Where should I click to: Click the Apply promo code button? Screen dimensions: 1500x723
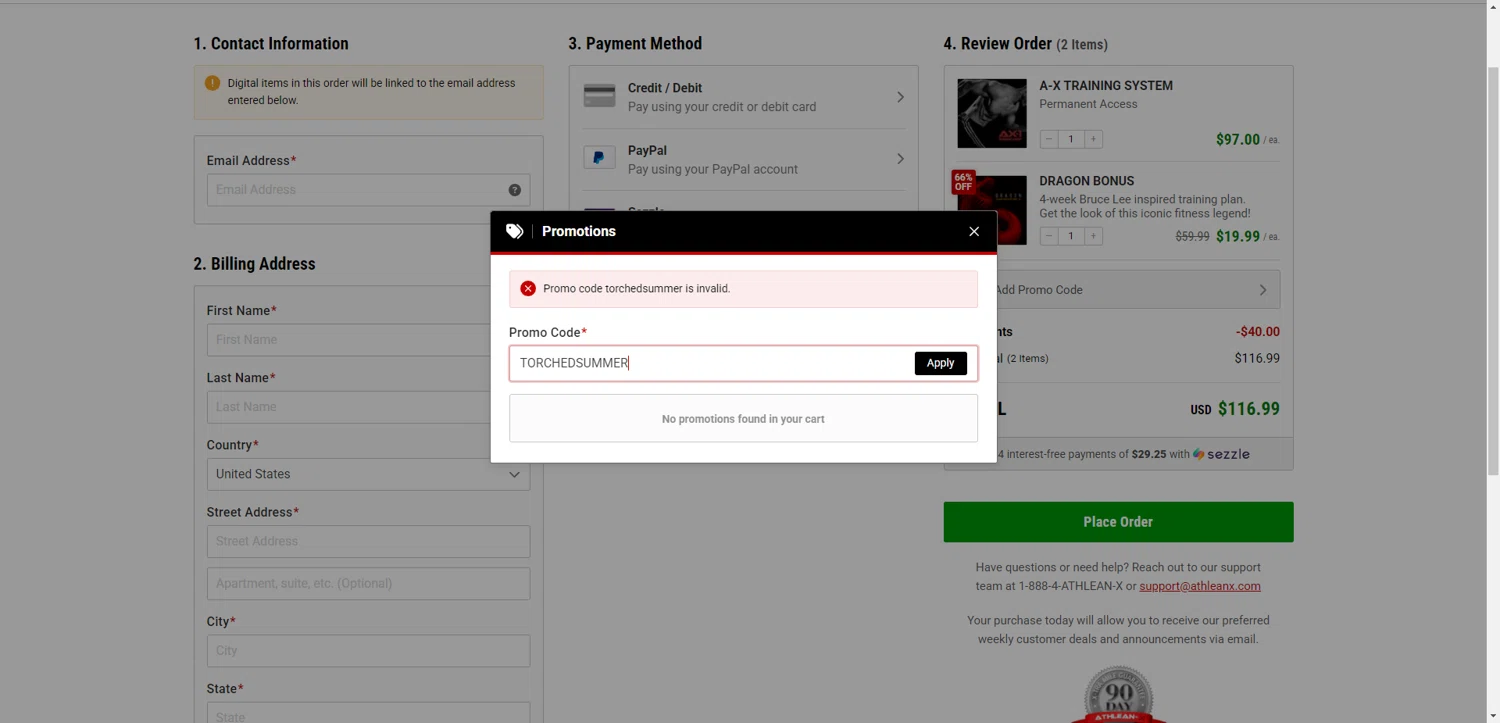940,363
